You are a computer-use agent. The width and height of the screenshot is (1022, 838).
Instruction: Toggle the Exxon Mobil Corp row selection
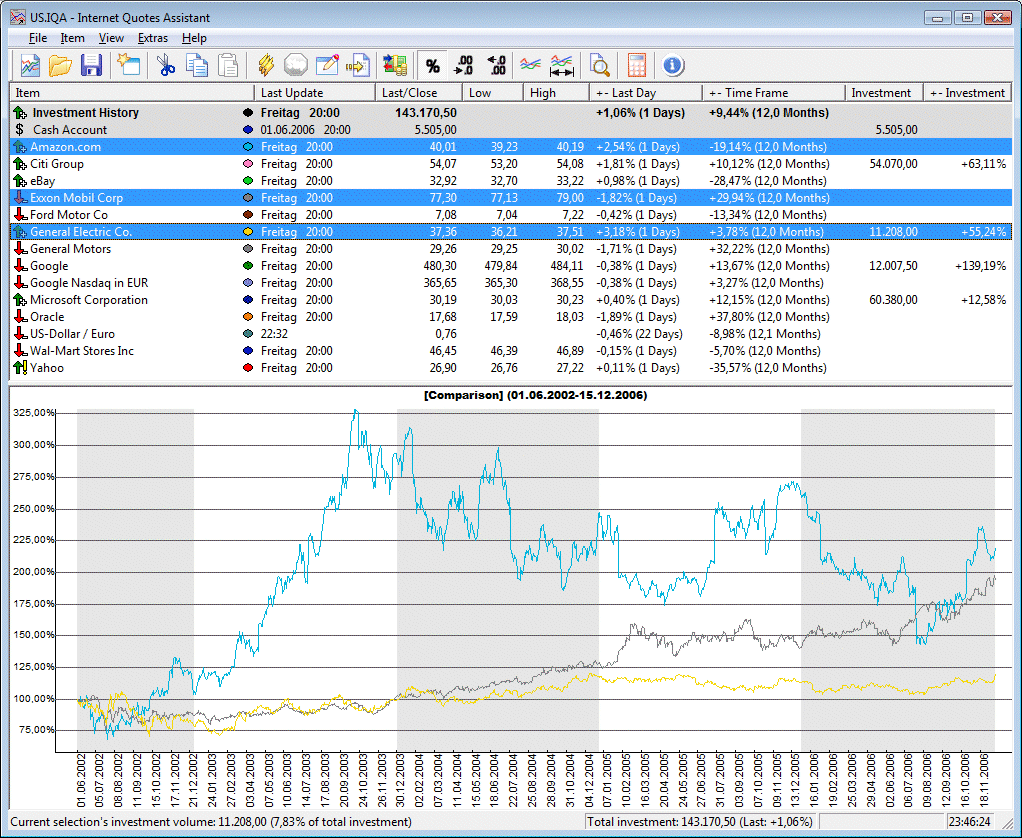click(76, 198)
